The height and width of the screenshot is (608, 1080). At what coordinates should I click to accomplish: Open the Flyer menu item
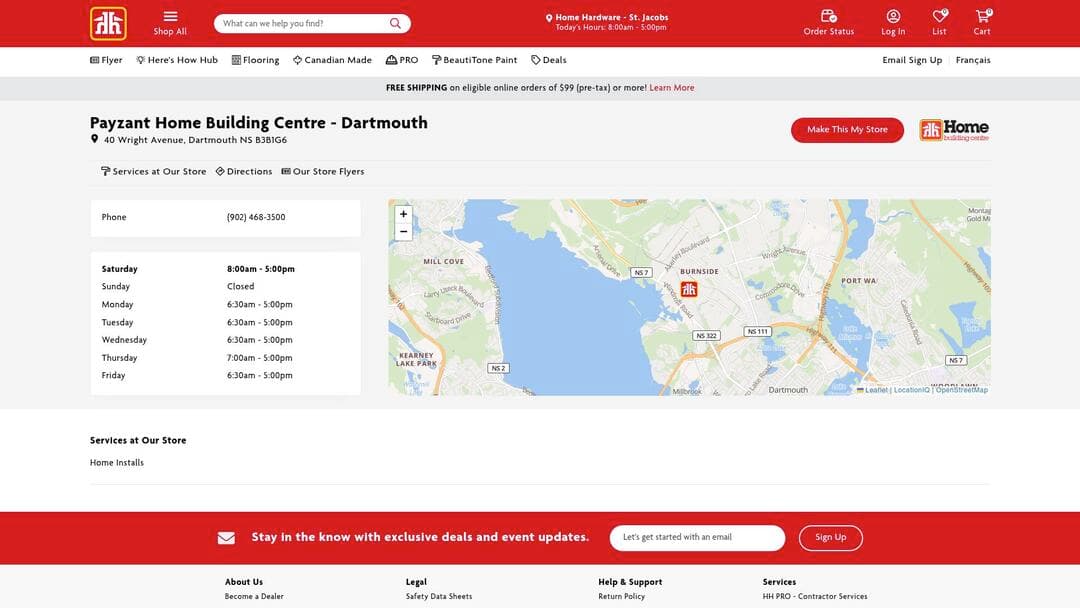coord(104,59)
